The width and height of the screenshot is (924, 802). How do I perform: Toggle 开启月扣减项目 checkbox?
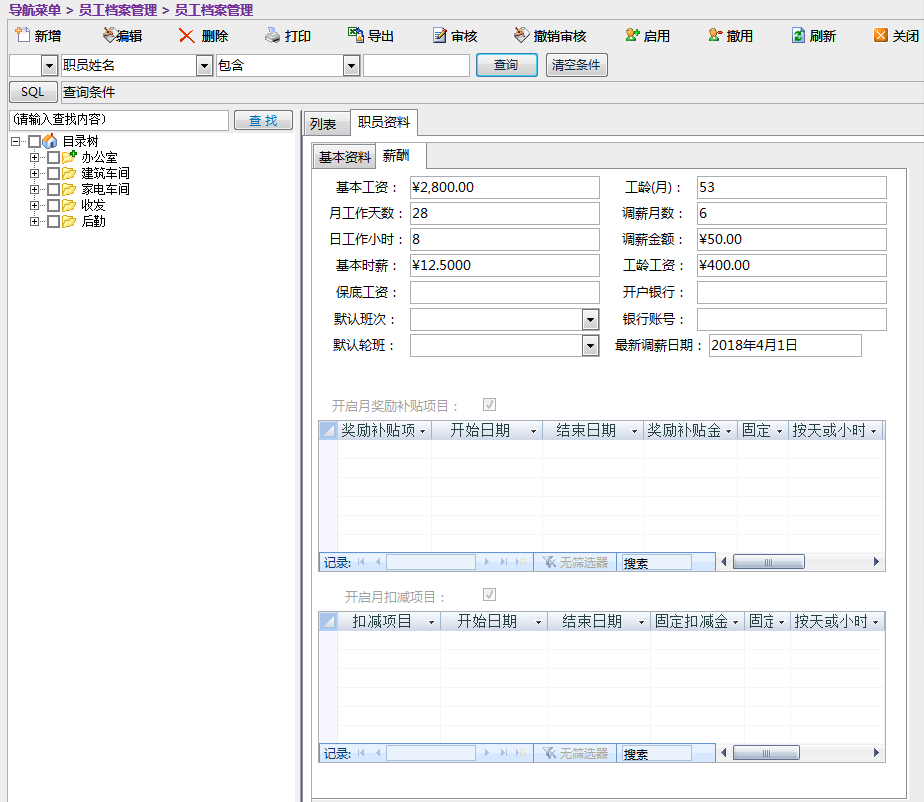pyautogui.click(x=489, y=595)
